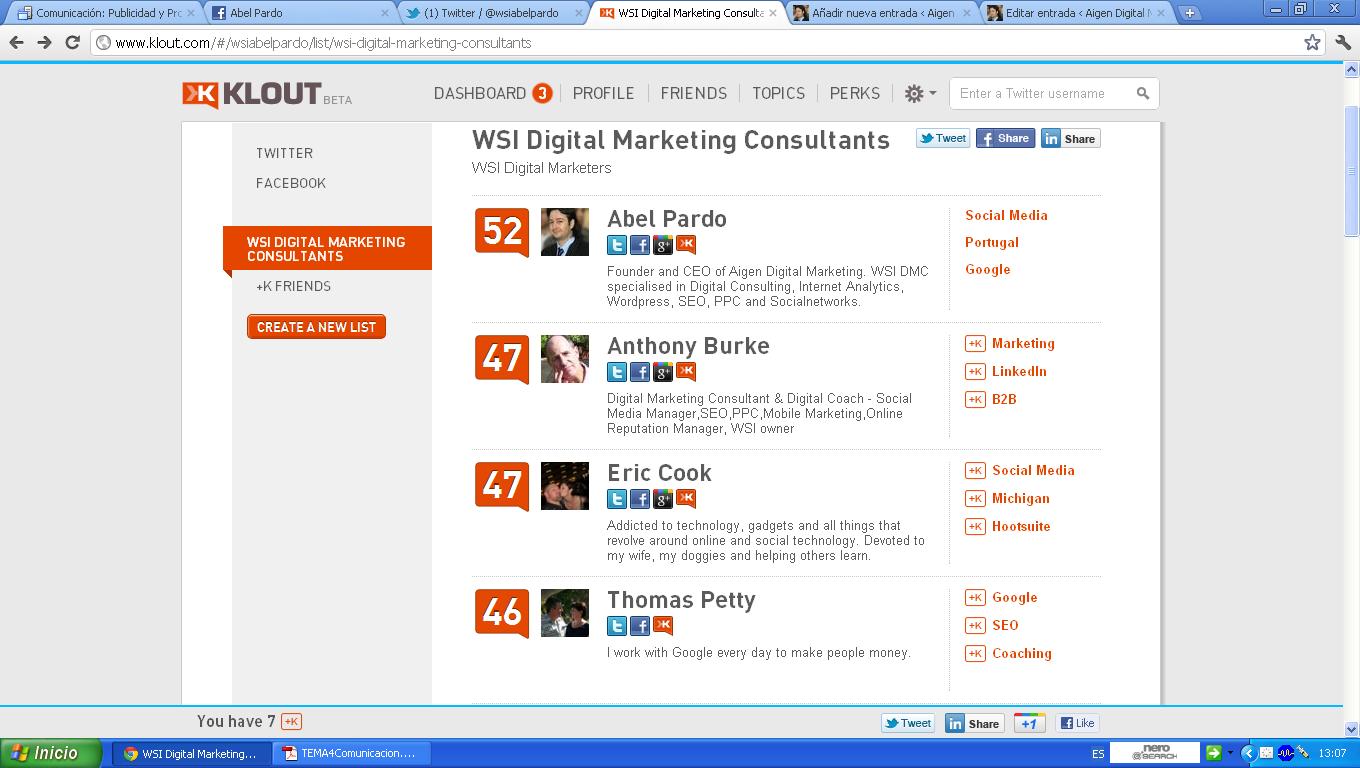
Task: Select the Facebook sidebar list
Action: point(291,183)
